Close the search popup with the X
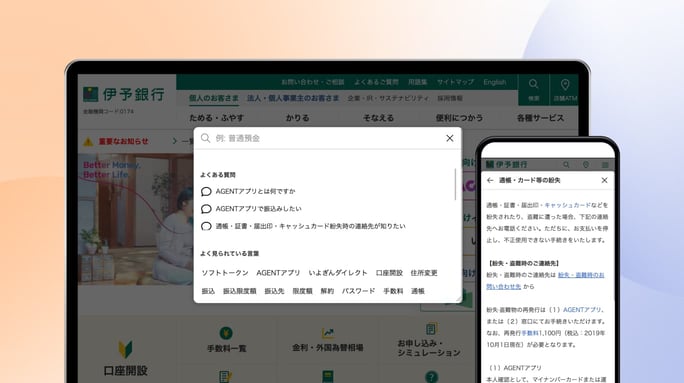The width and height of the screenshot is (684, 383). [x=450, y=138]
